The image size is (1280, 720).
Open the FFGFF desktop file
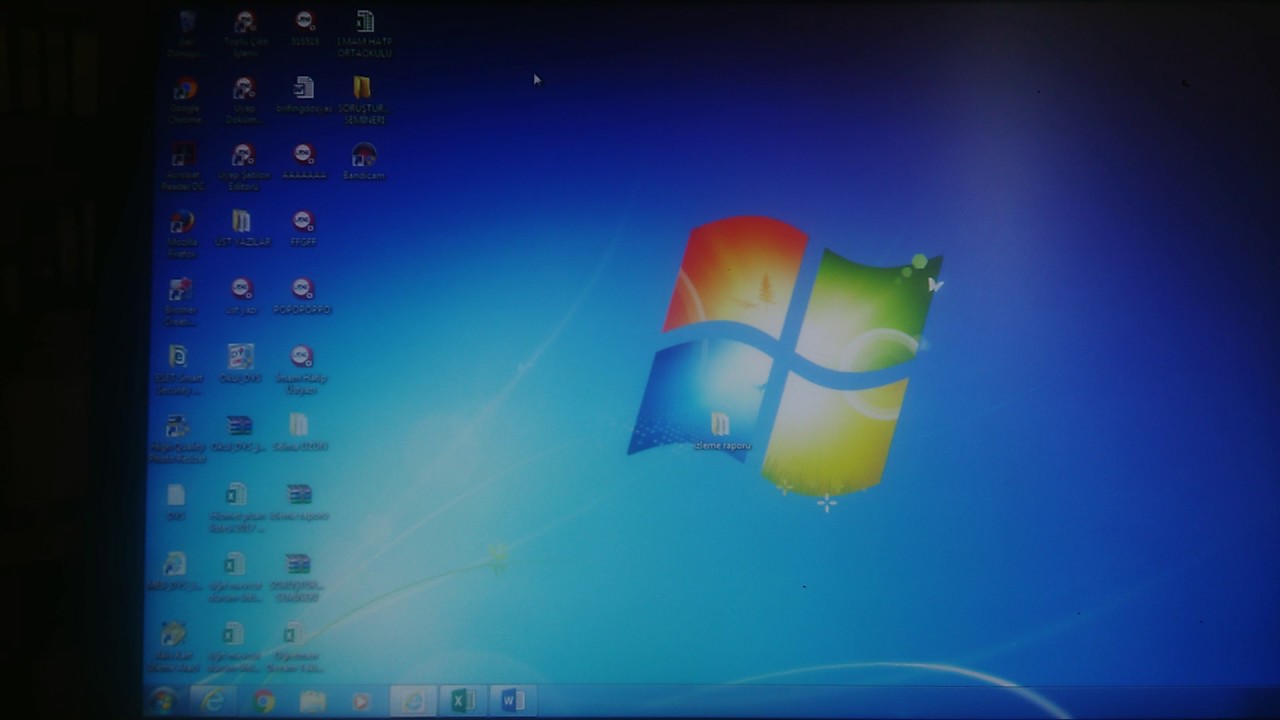pyautogui.click(x=303, y=228)
